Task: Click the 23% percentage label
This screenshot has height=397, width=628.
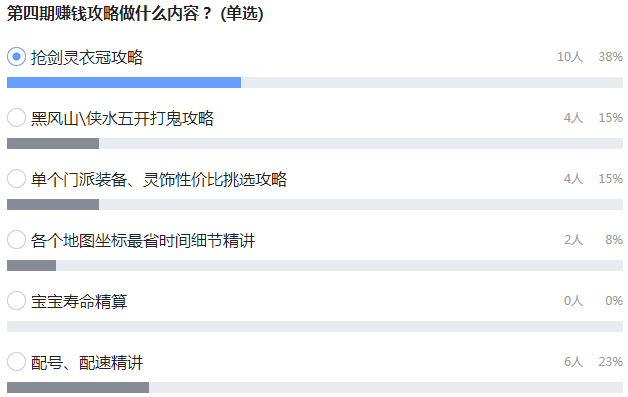Action: click(x=610, y=362)
